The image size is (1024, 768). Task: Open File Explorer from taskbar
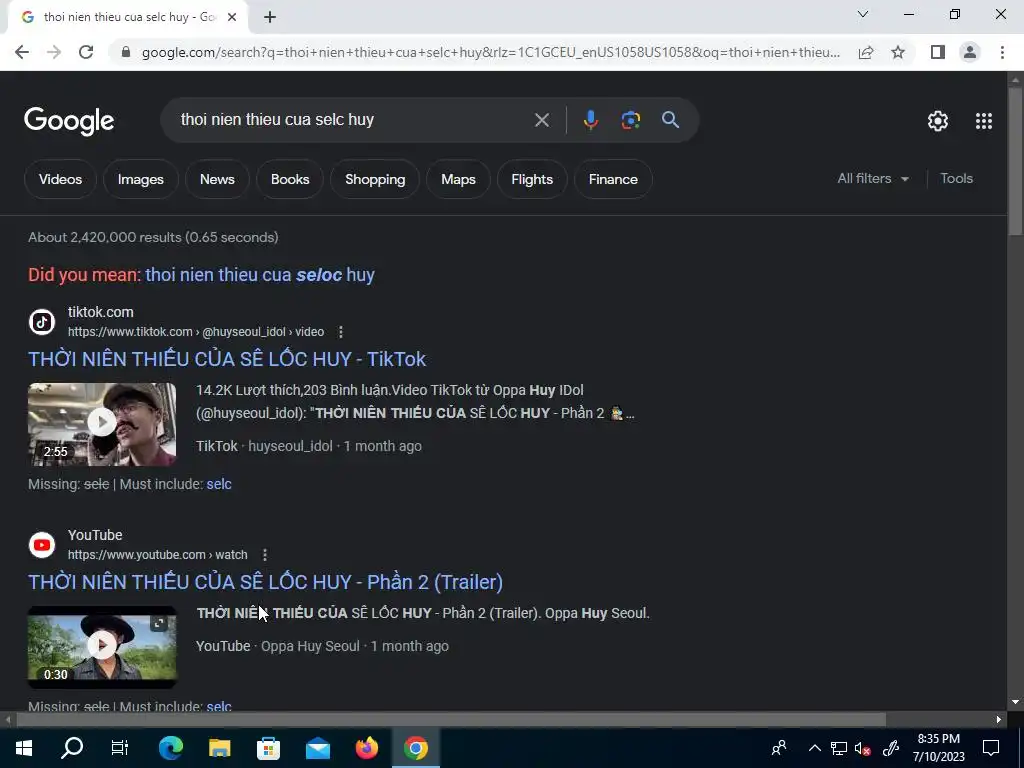point(219,748)
